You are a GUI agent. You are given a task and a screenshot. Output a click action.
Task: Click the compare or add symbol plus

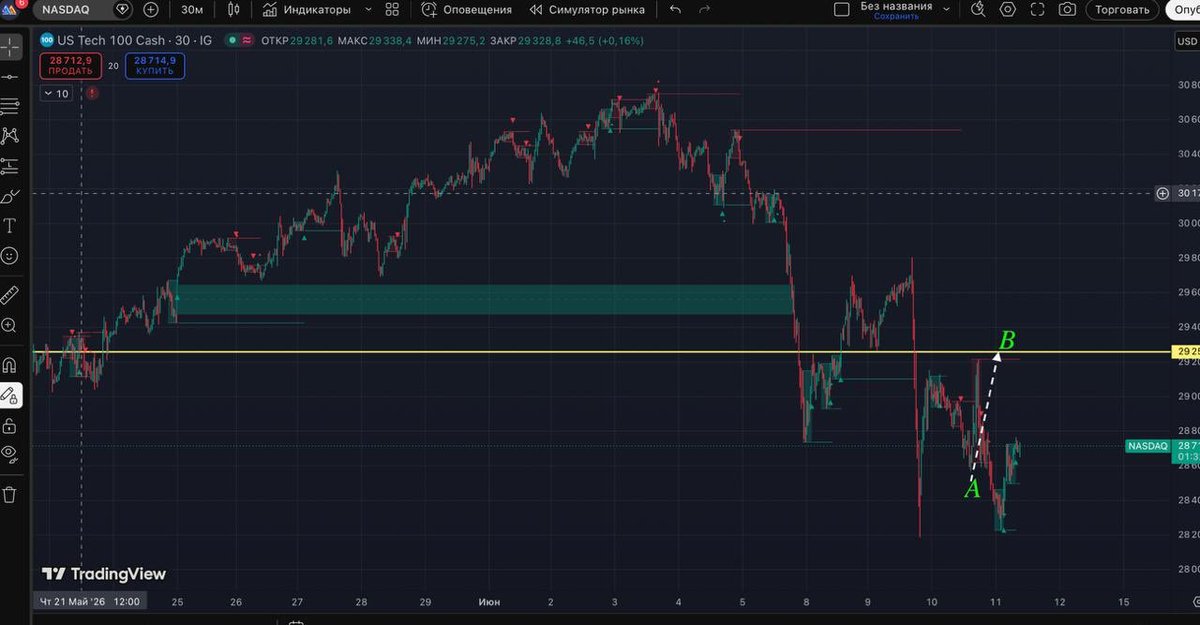click(151, 9)
